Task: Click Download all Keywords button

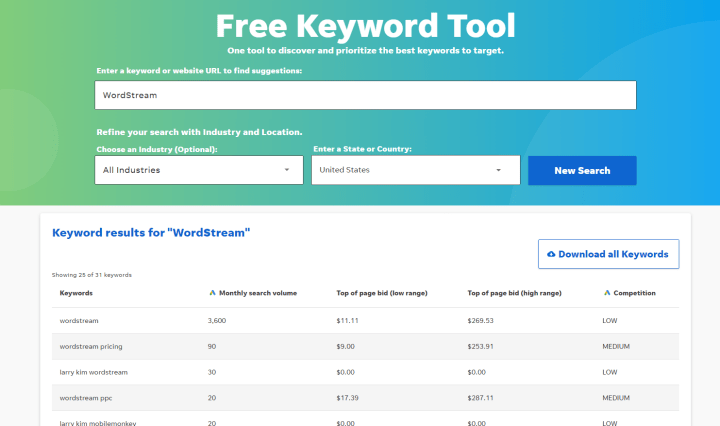Action: (608, 254)
